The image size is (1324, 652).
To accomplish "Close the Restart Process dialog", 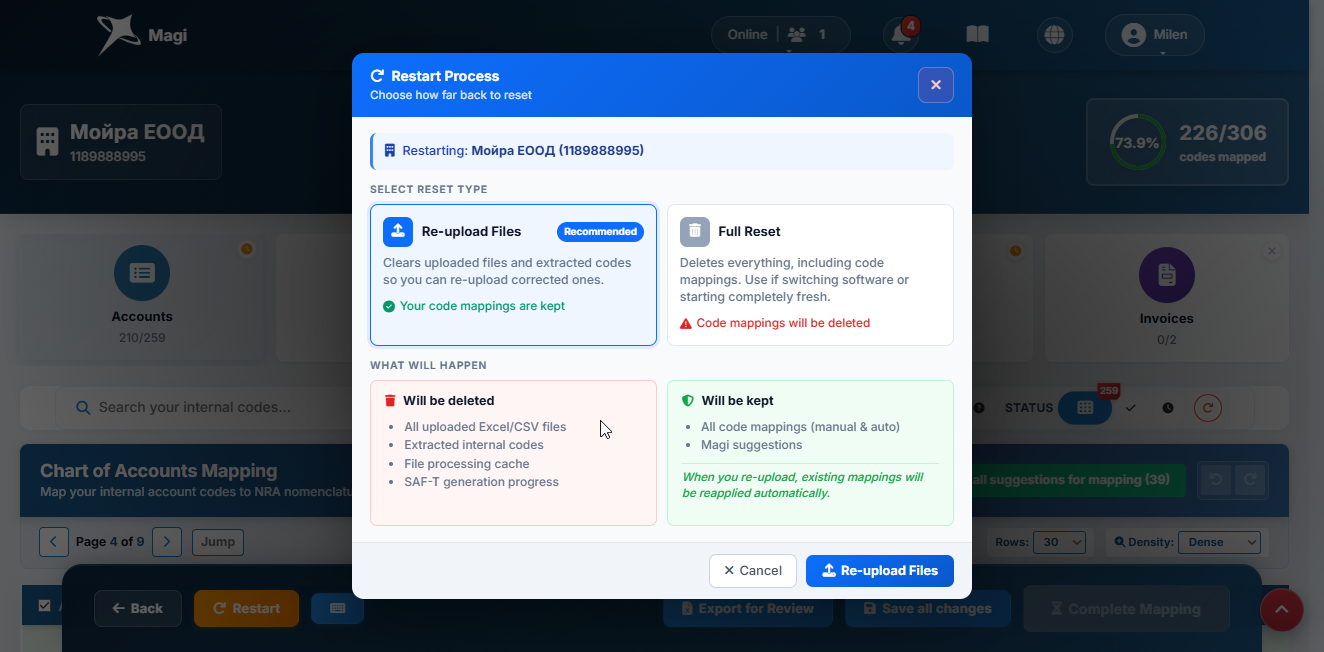I will click(x=935, y=85).
